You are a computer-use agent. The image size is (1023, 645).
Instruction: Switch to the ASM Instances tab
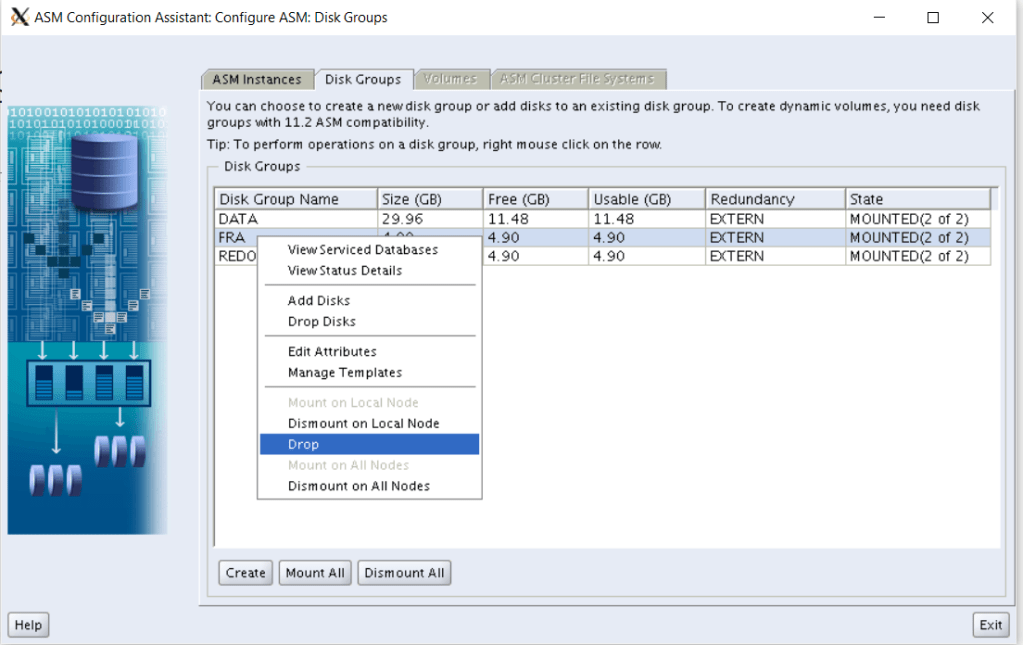(x=256, y=80)
